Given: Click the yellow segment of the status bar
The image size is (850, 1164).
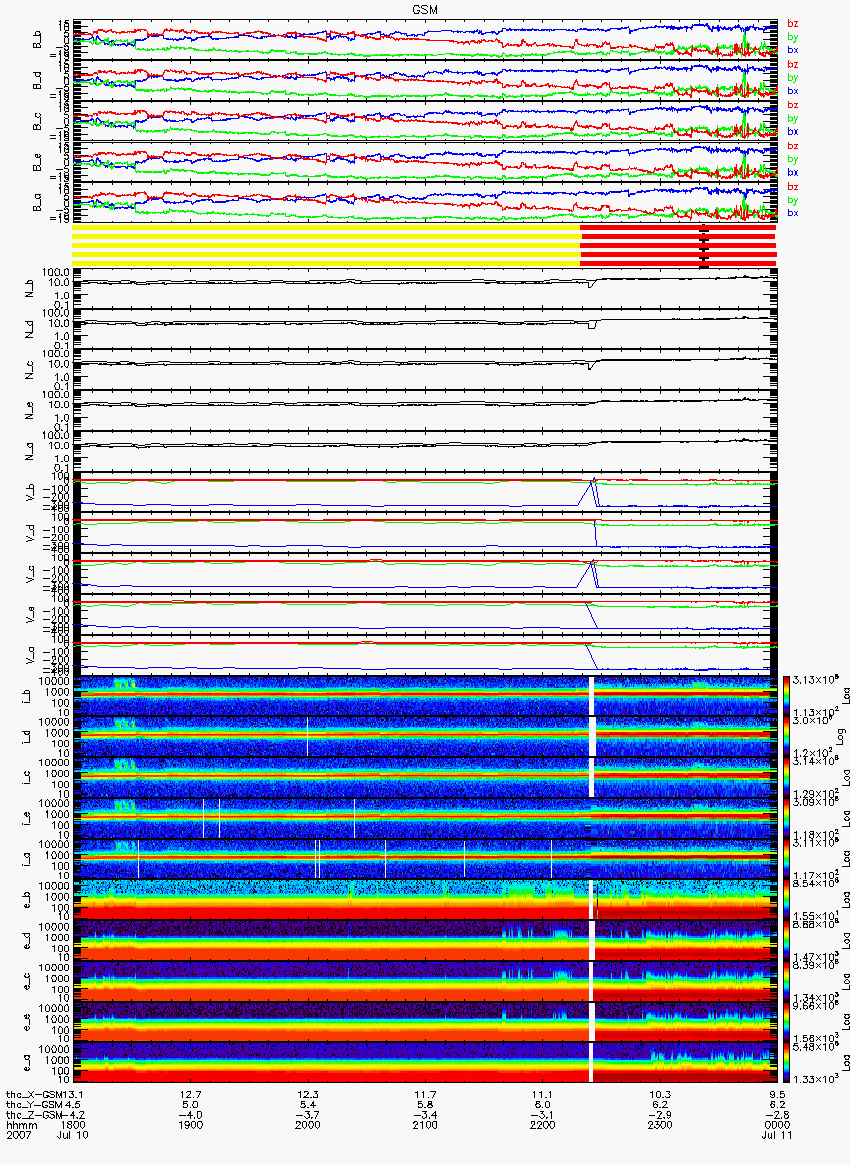Looking at the screenshot, I should point(326,245).
